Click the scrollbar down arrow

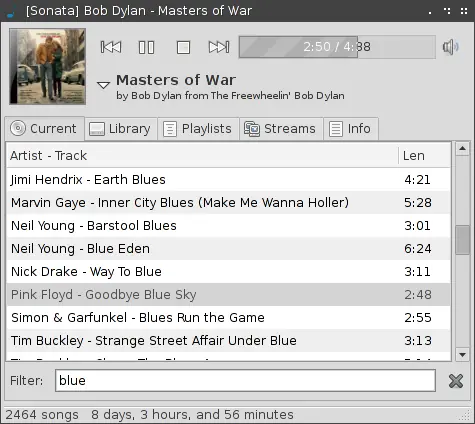(x=462, y=355)
